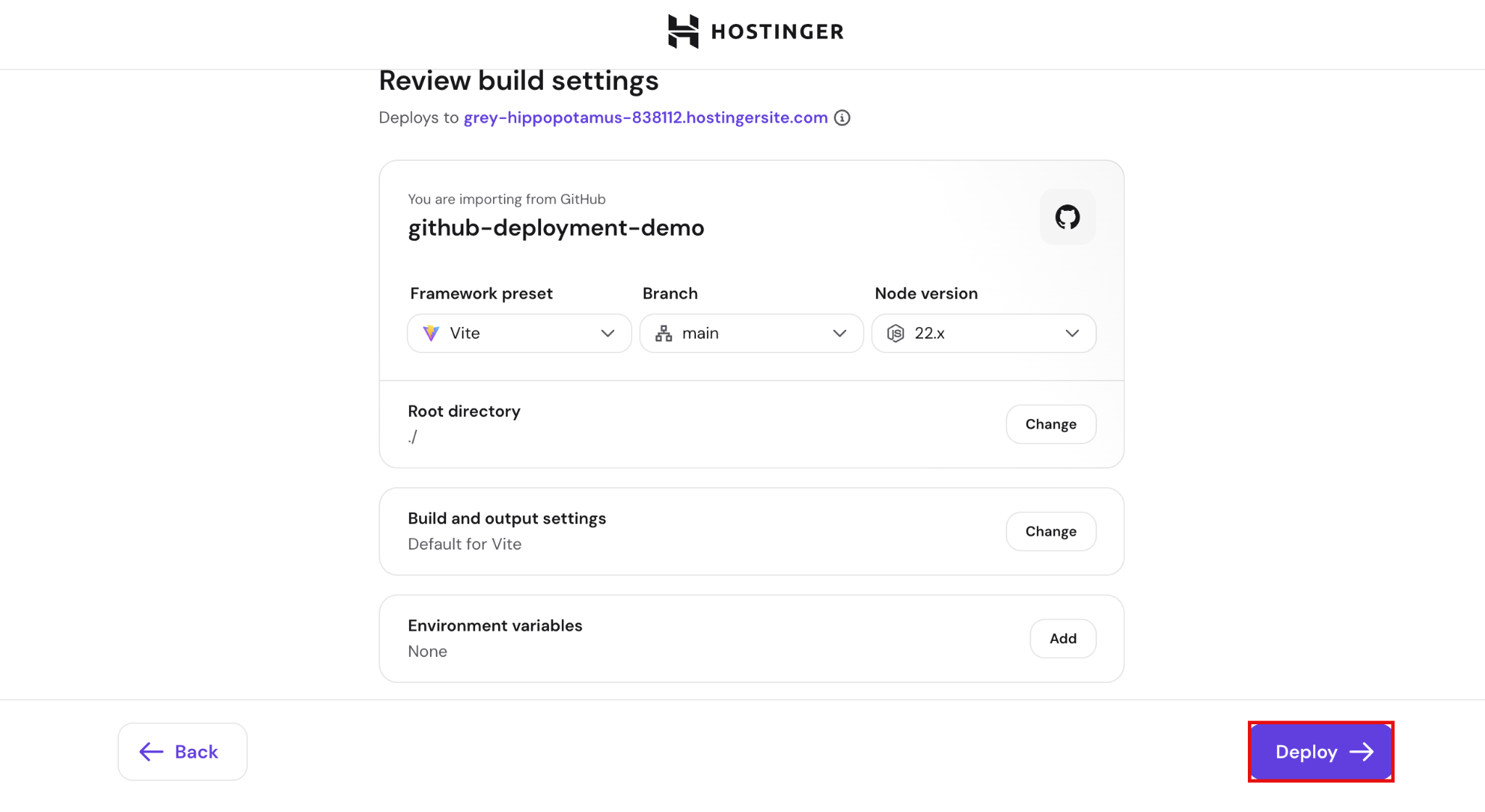
Task: Click the Node.js hexagon icon
Action: pyautogui.click(x=895, y=333)
